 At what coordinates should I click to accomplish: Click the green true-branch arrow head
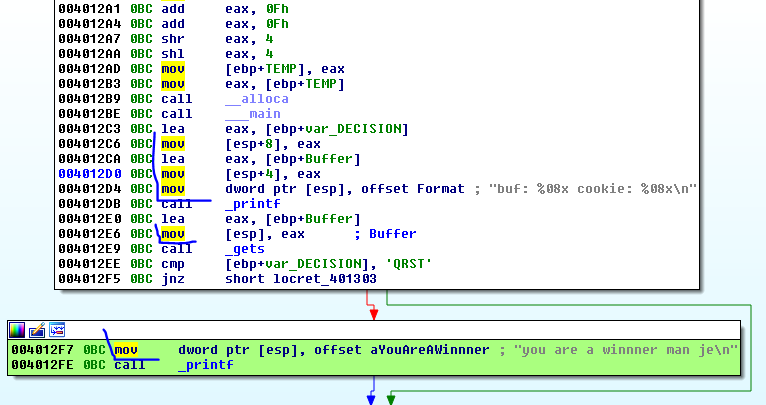click(391, 398)
